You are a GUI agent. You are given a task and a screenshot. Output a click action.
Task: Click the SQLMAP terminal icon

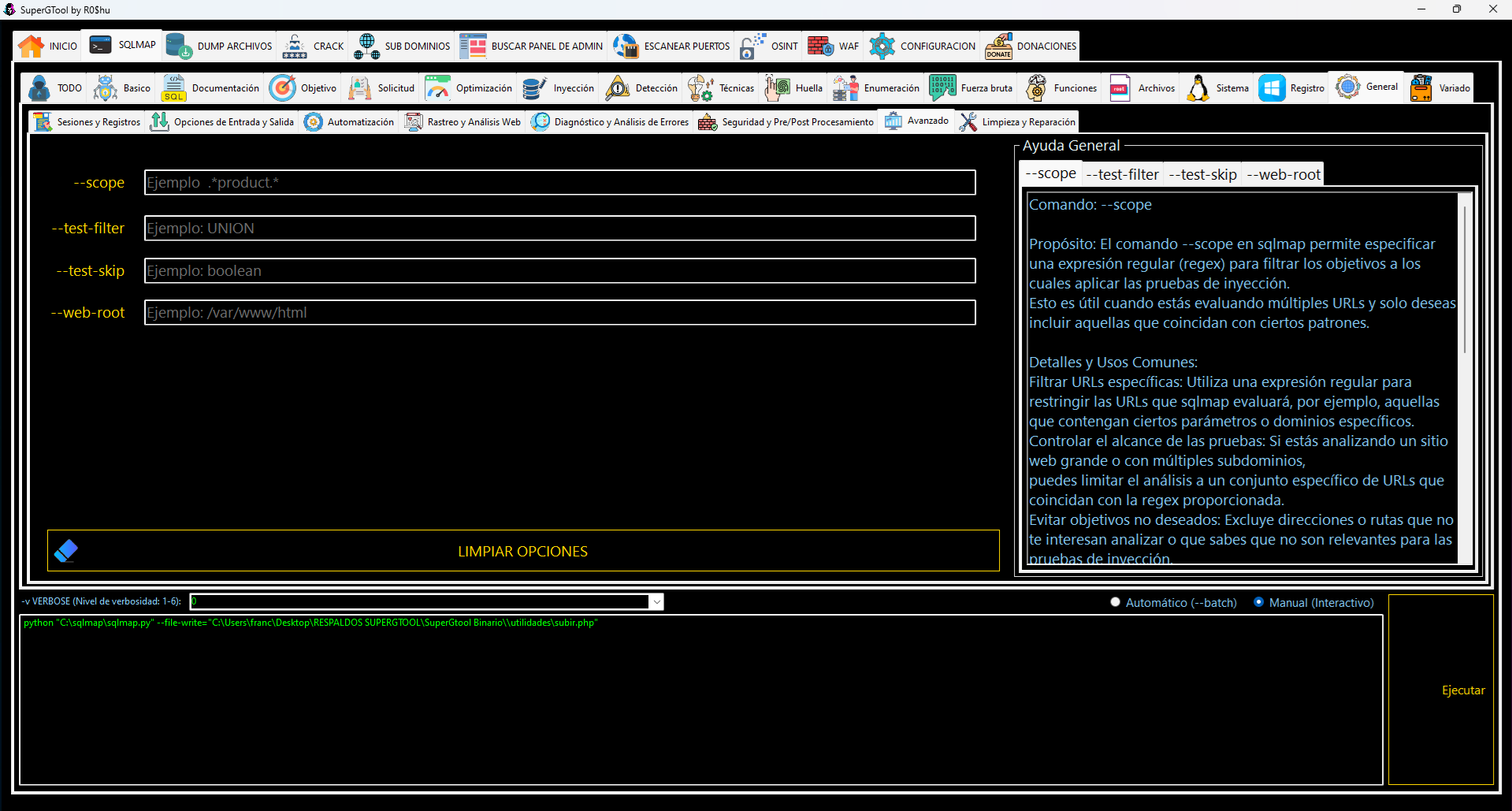pos(100,45)
